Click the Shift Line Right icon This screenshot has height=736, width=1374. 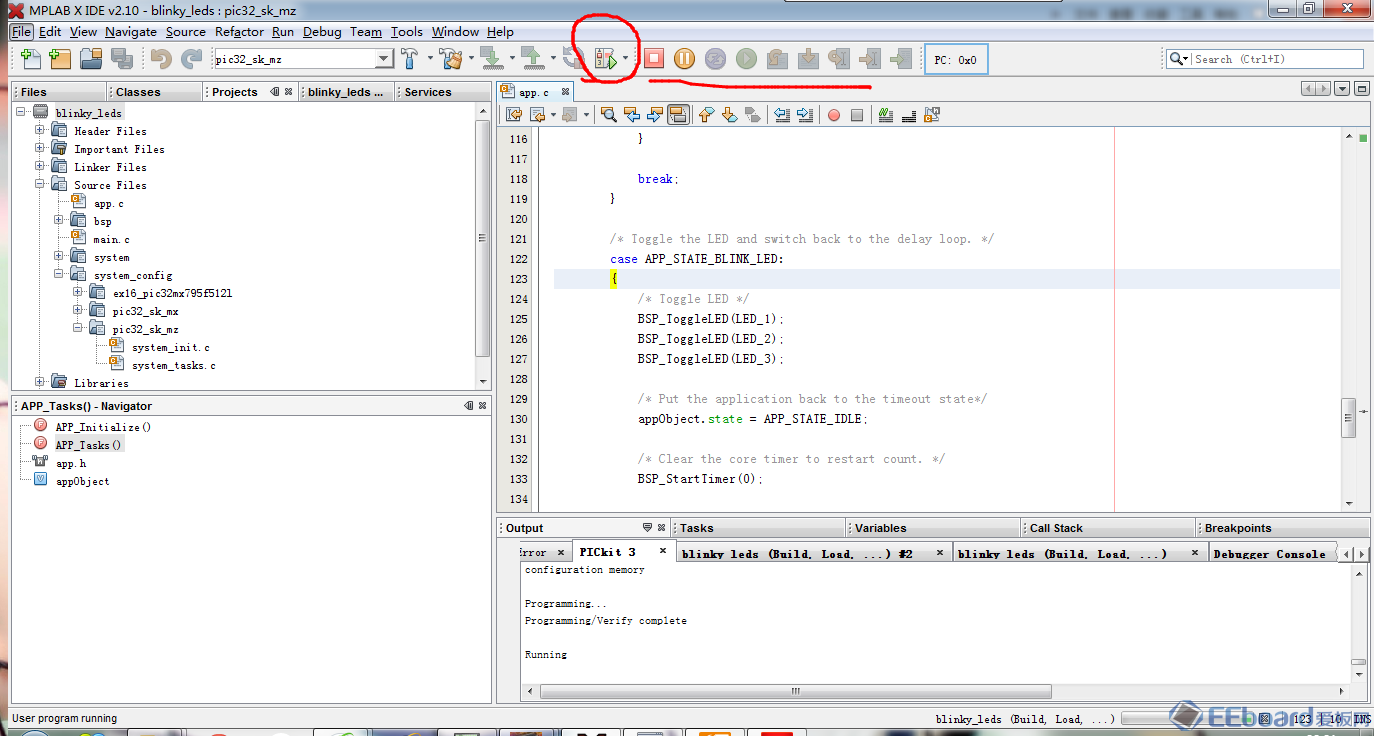(806, 115)
